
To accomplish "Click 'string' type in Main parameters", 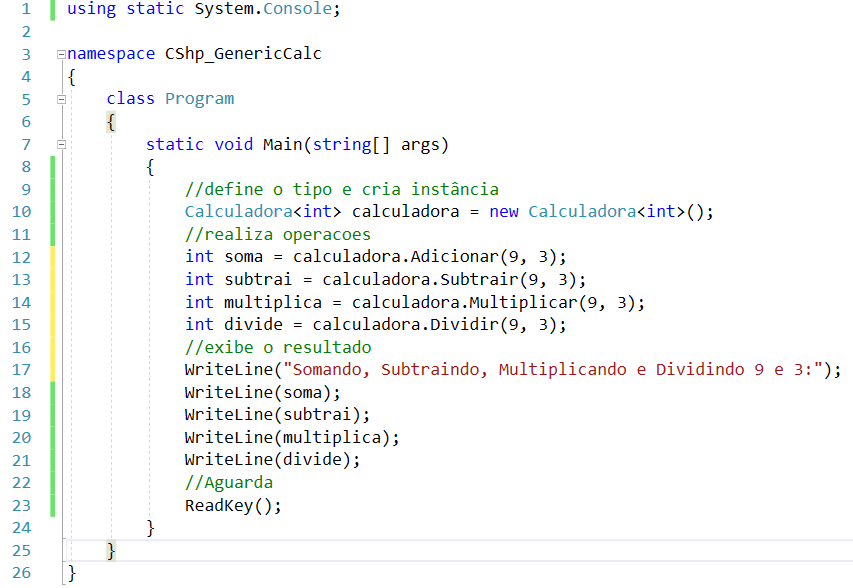I will 342,144.
